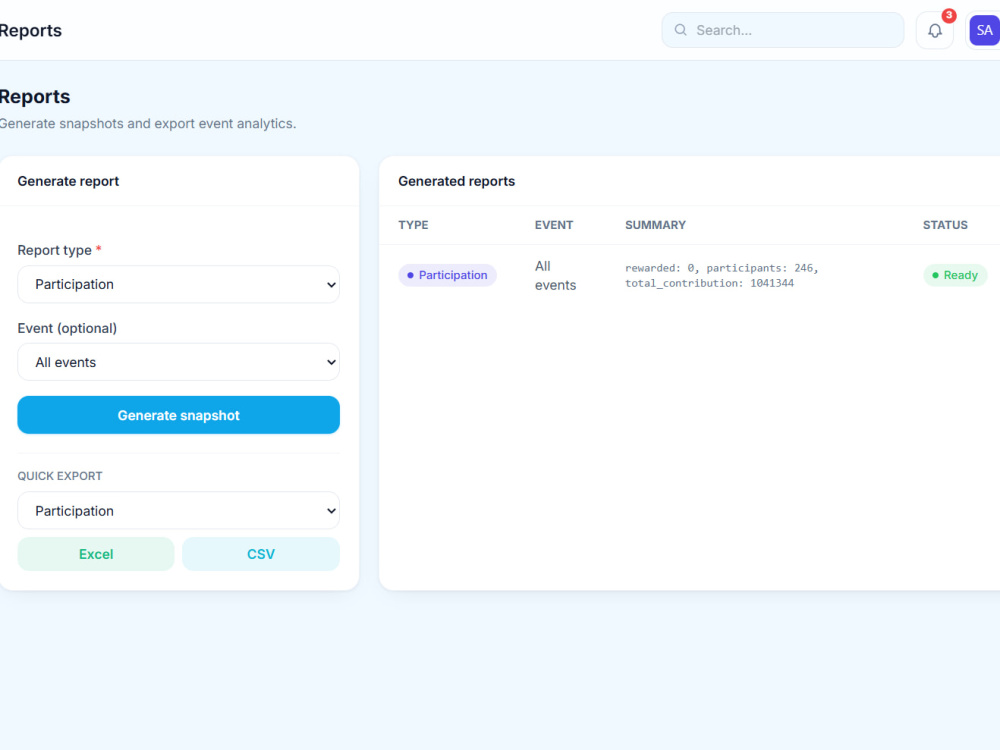Click the Participation type badge in table

click(x=448, y=276)
